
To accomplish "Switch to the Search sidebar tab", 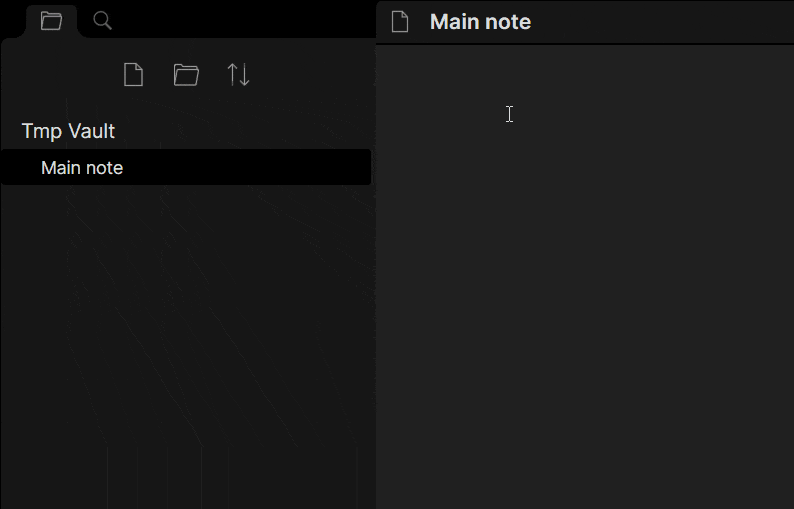I will [x=102, y=21].
